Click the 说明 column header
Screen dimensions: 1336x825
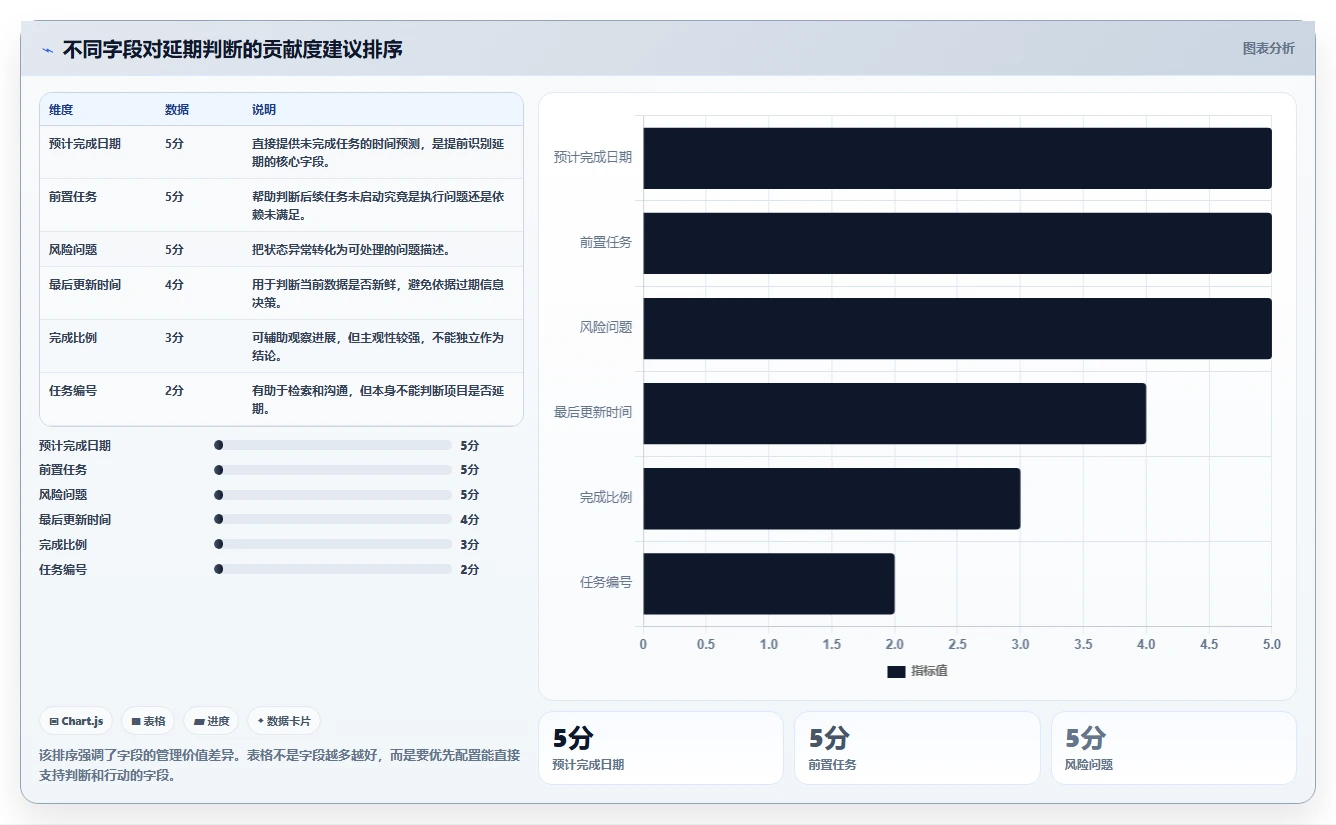(264, 109)
